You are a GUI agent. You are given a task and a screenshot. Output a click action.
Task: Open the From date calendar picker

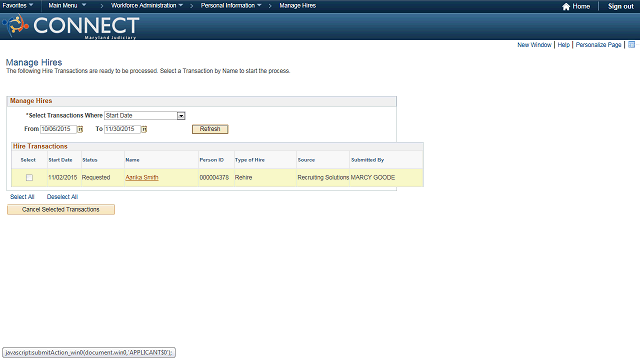80,129
